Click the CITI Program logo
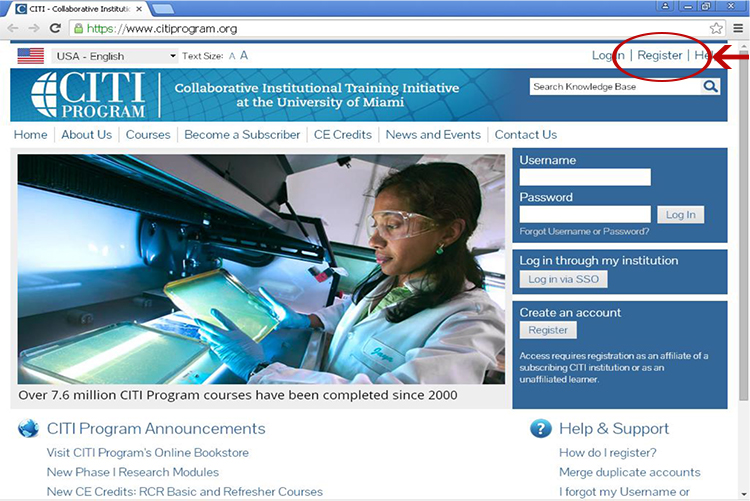The width and height of the screenshot is (750, 501). [x=88, y=95]
